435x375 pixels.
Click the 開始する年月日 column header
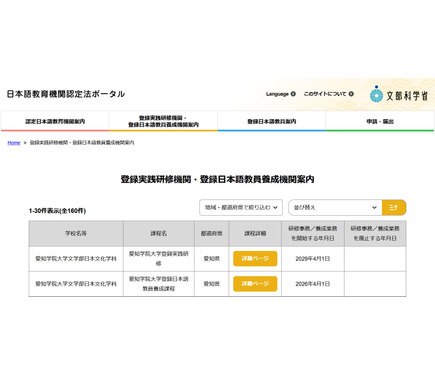coord(313,233)
